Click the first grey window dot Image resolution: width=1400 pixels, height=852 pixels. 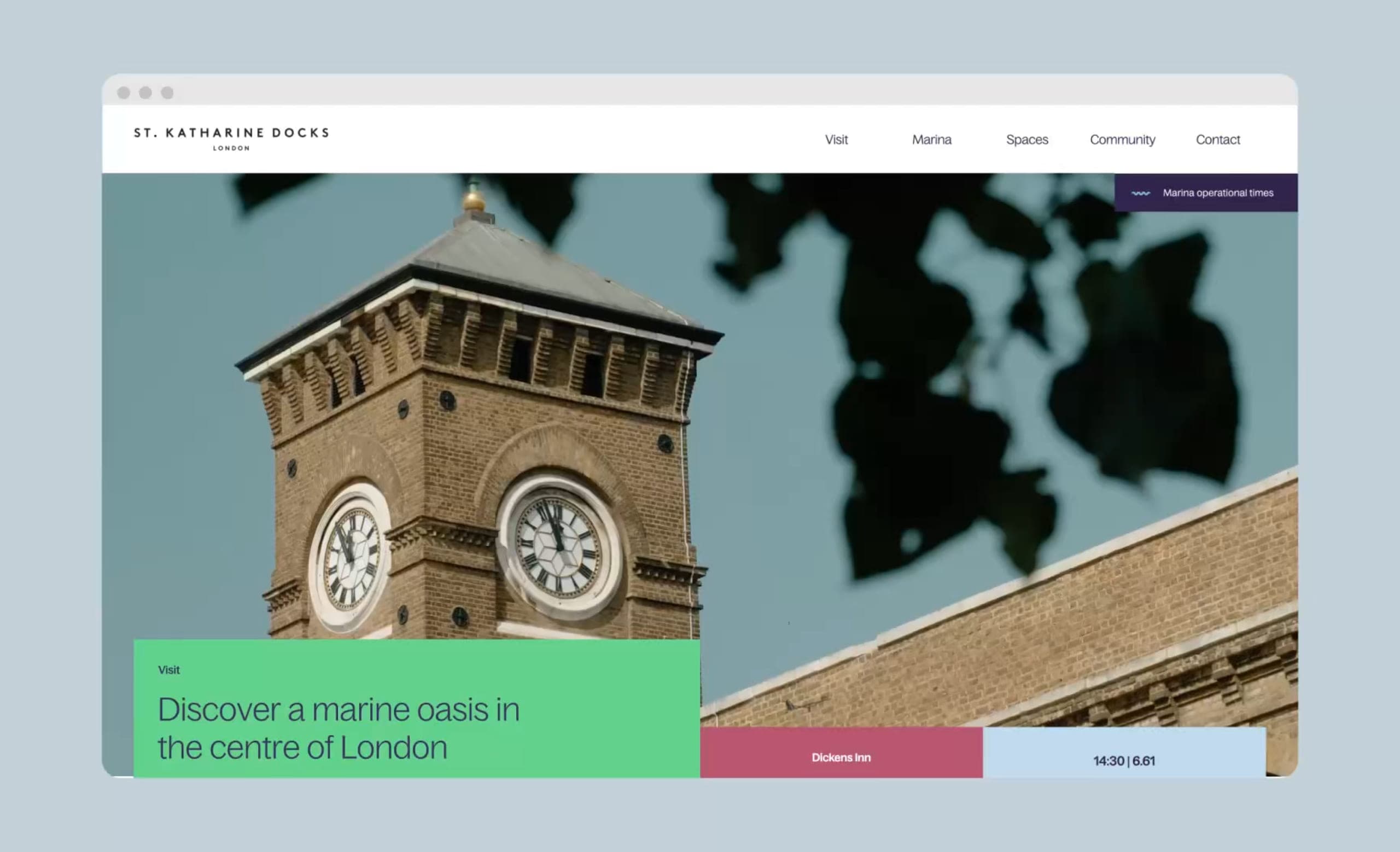(123, 92)
